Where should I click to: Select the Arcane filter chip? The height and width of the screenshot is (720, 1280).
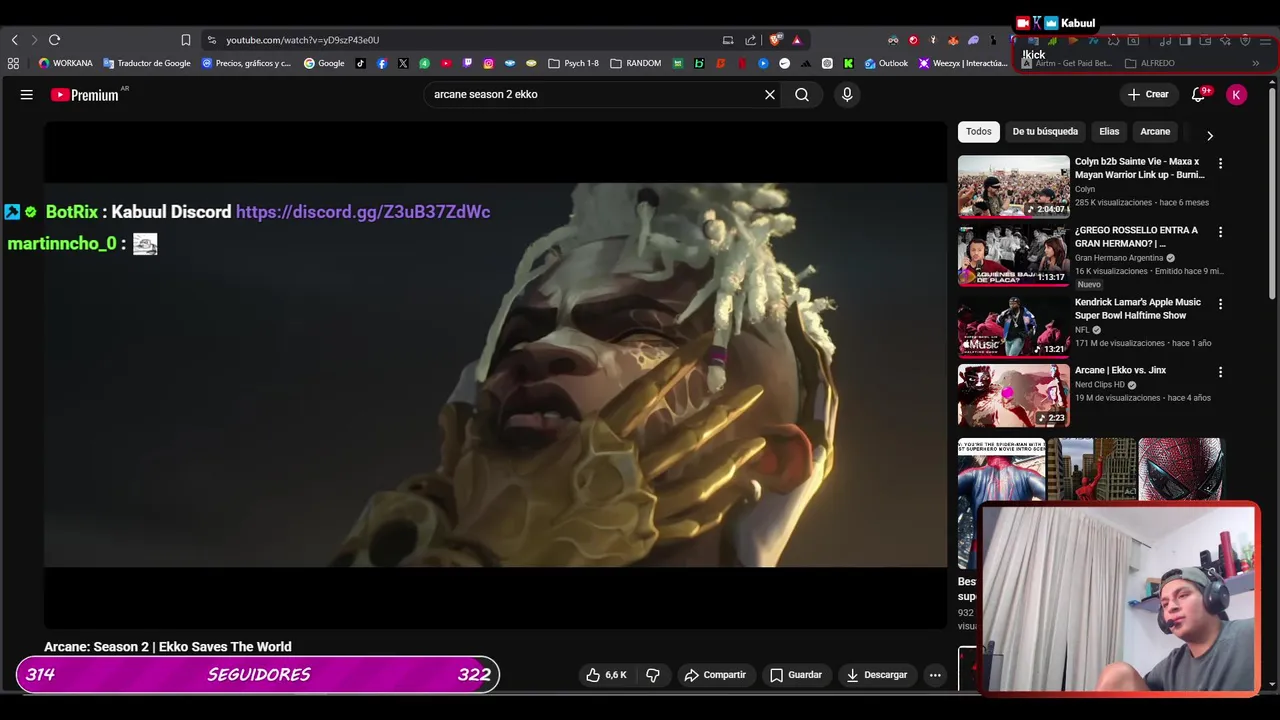tap(1155, 131)
